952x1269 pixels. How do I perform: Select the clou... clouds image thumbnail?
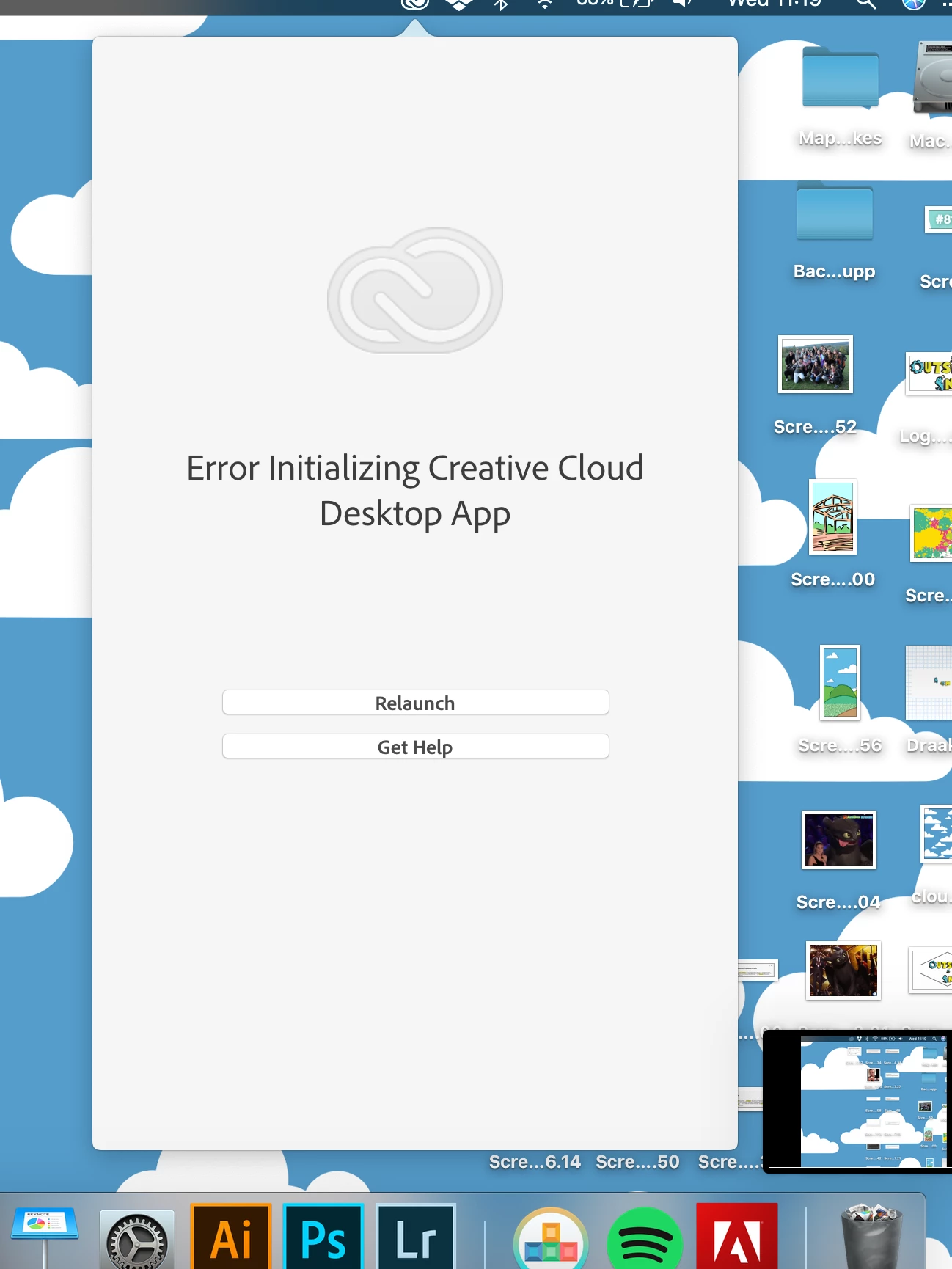(x=937, y=833)
